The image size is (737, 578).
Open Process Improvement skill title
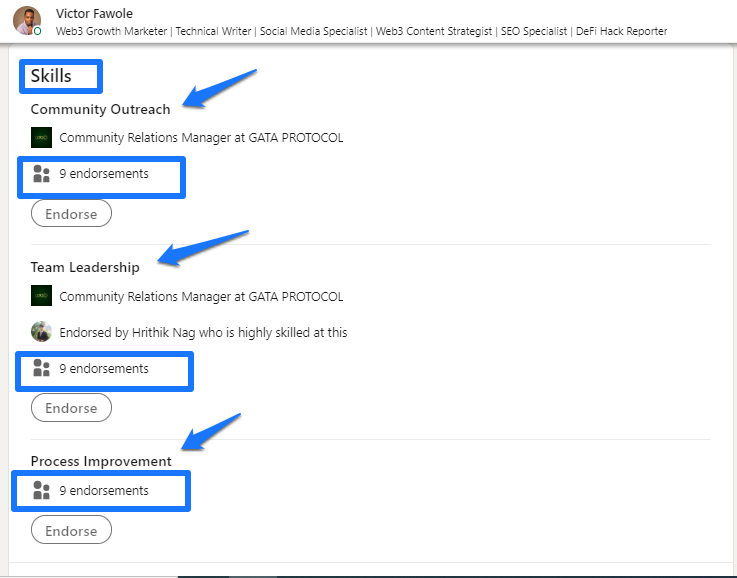[101, 461]
